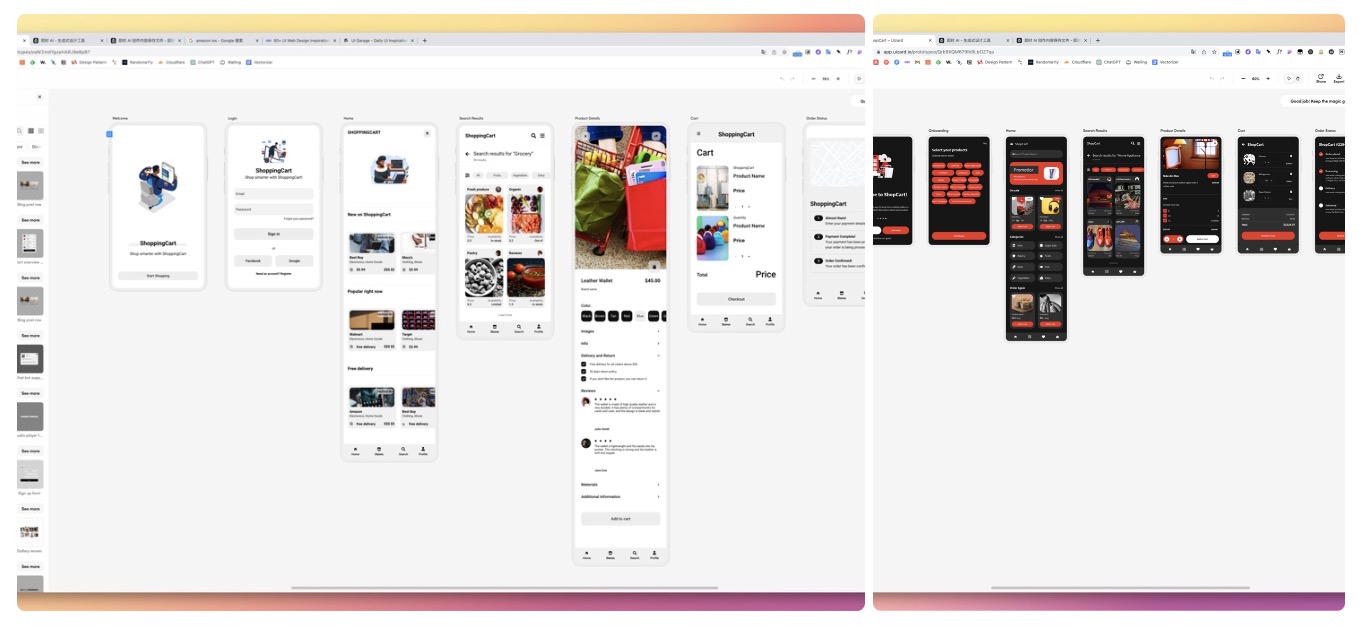Click the Home icon in the Product Details bottom nav

click(586, 555)
